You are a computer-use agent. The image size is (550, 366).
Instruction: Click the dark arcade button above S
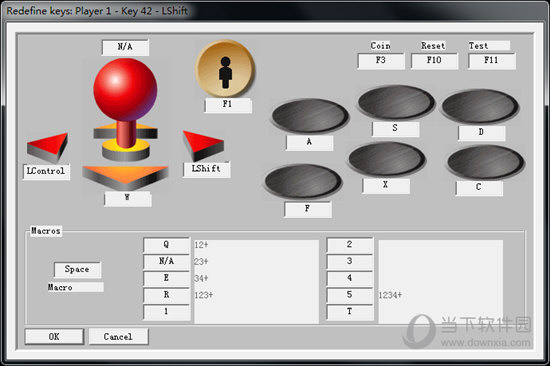coord(396,102)
